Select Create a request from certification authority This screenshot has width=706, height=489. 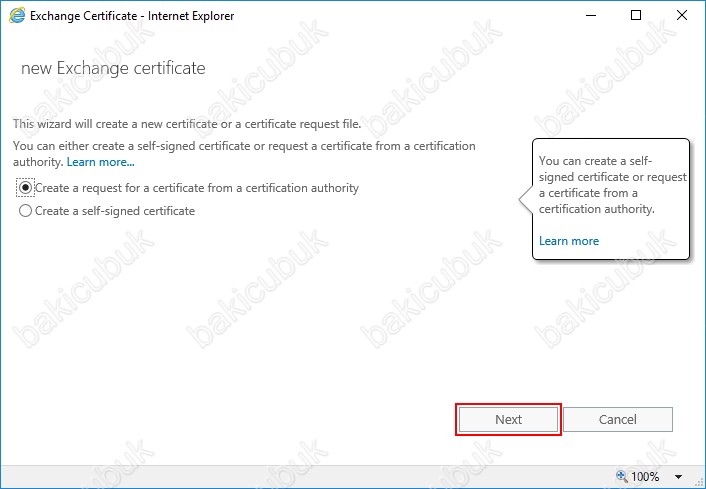[25, 187]
